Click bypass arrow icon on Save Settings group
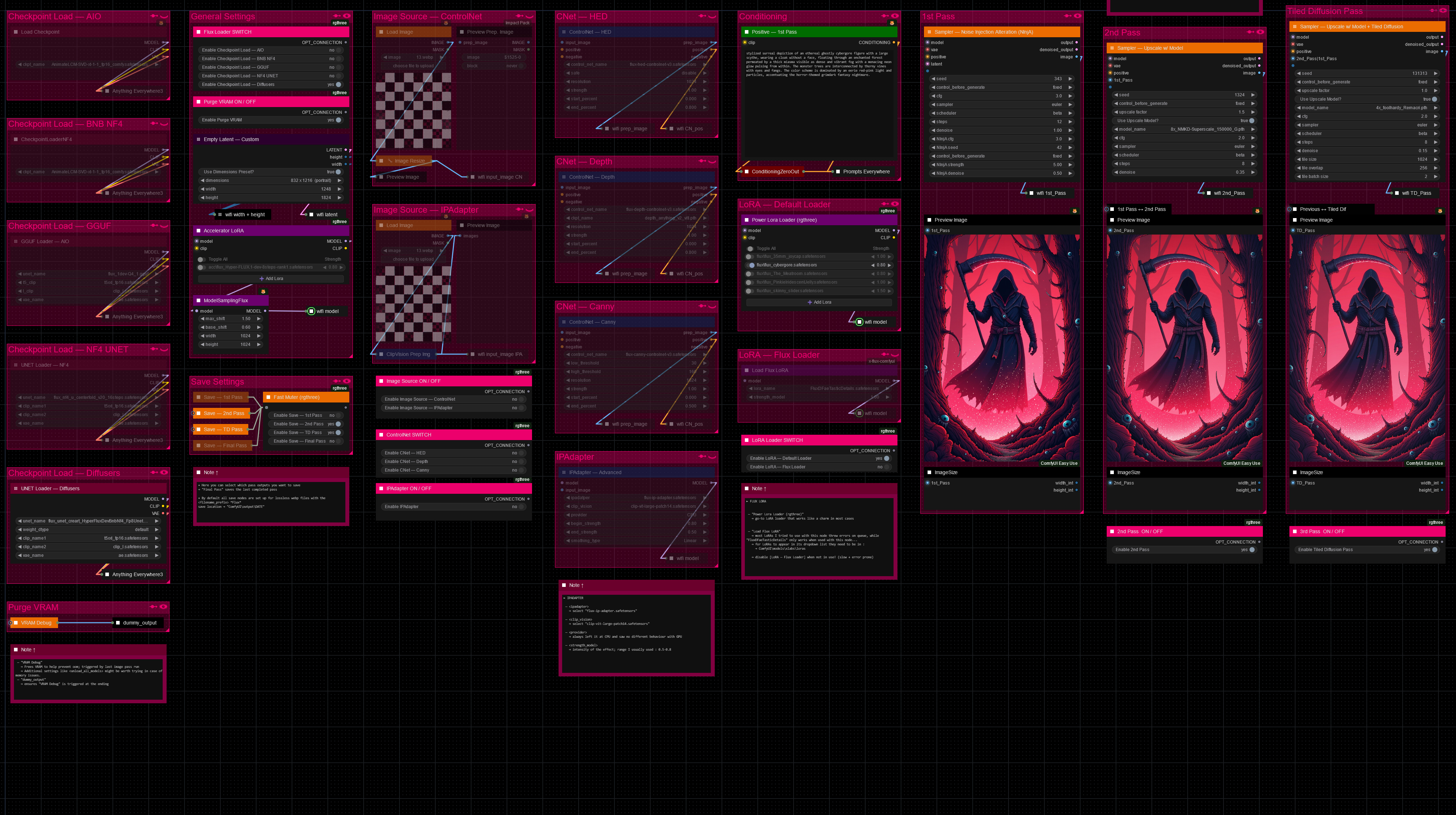Screen dimensions: 1456x815 [337, 381]
